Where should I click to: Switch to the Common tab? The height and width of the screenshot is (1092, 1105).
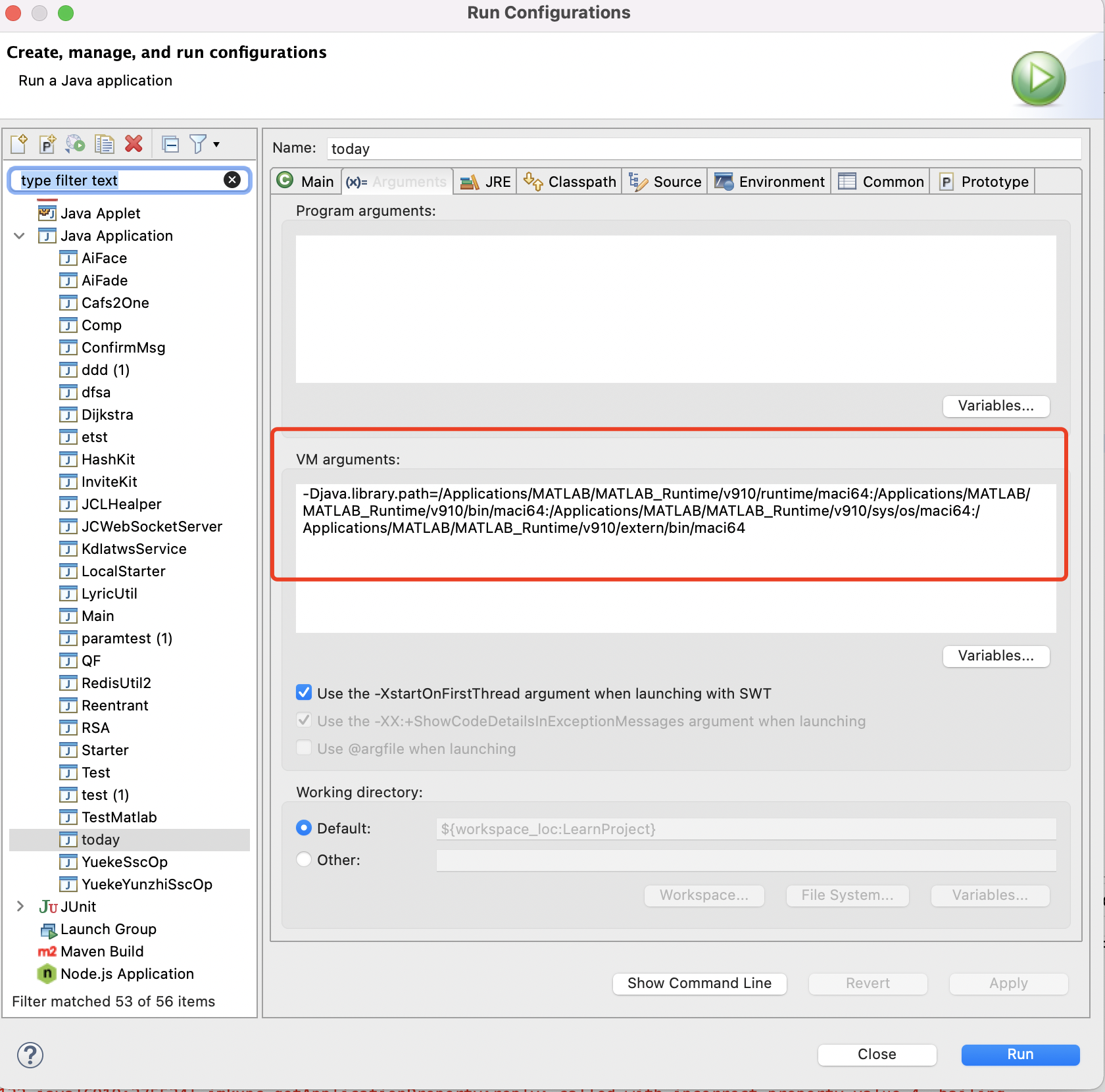pos(881,182)
